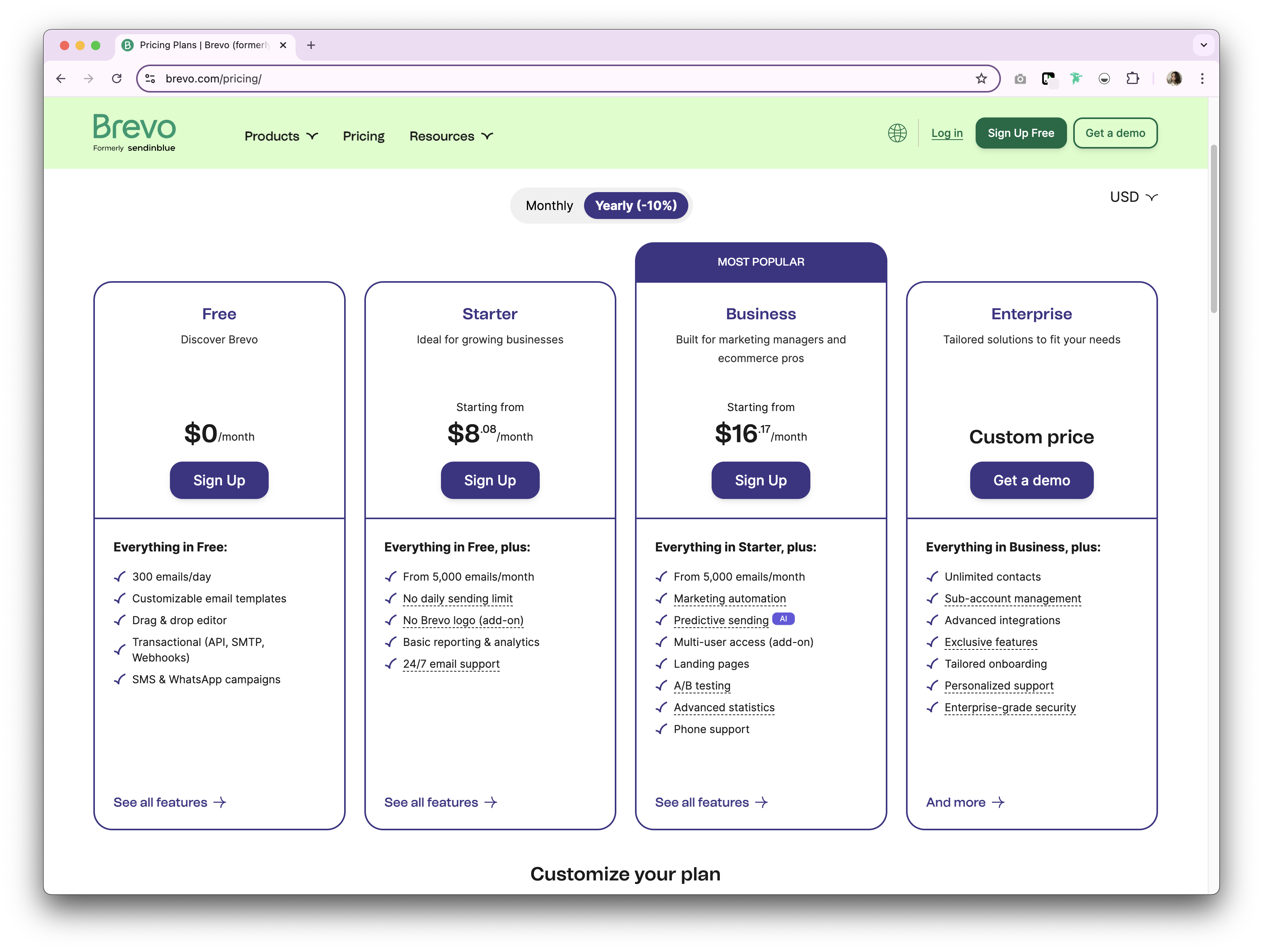
Task: Bookmark page with the star icon
Action: point(981,79)
